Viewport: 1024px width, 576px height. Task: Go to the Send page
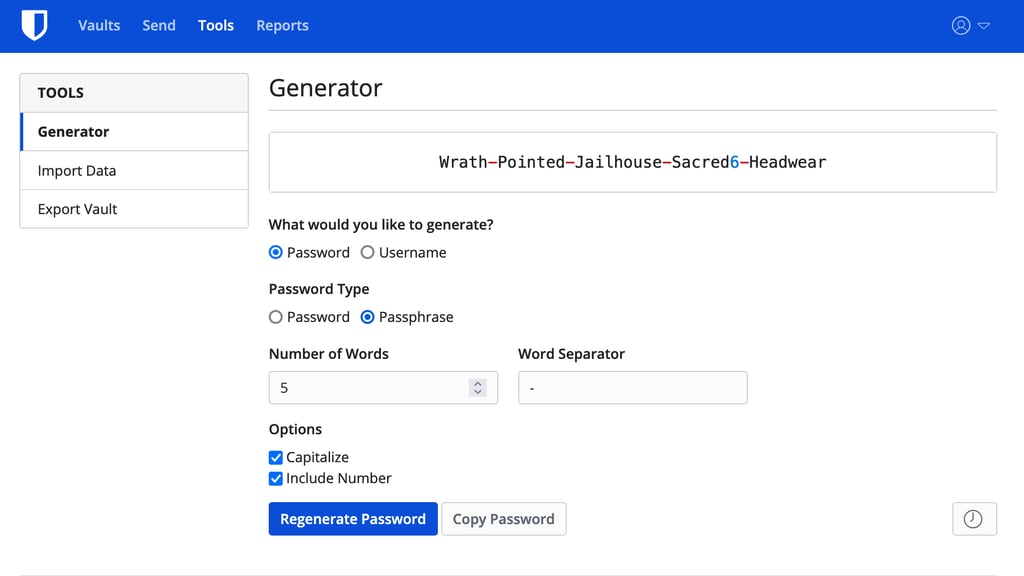click(x=159, y=26)
